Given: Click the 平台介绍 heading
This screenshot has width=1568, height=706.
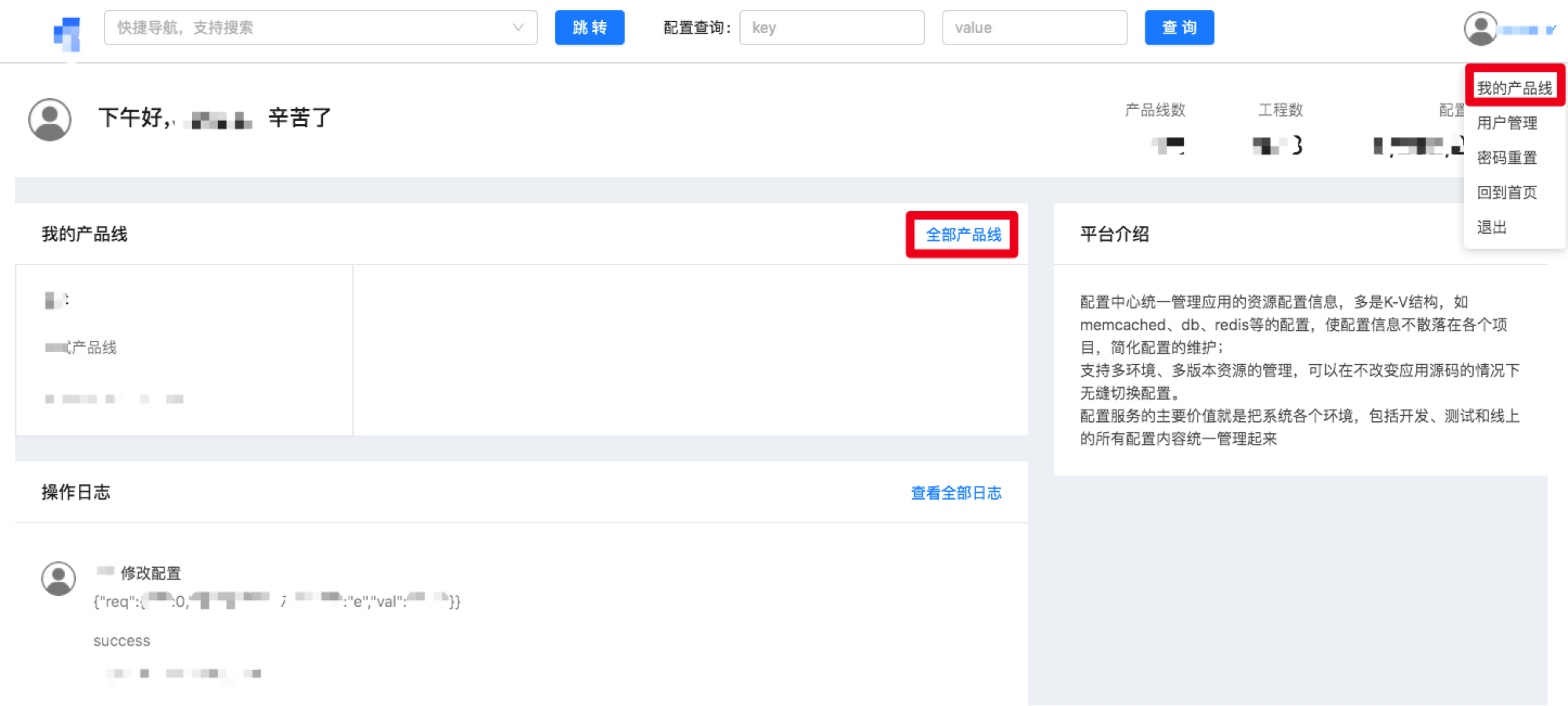Looking at the screenshot, I should click(x=1114, y=234).
